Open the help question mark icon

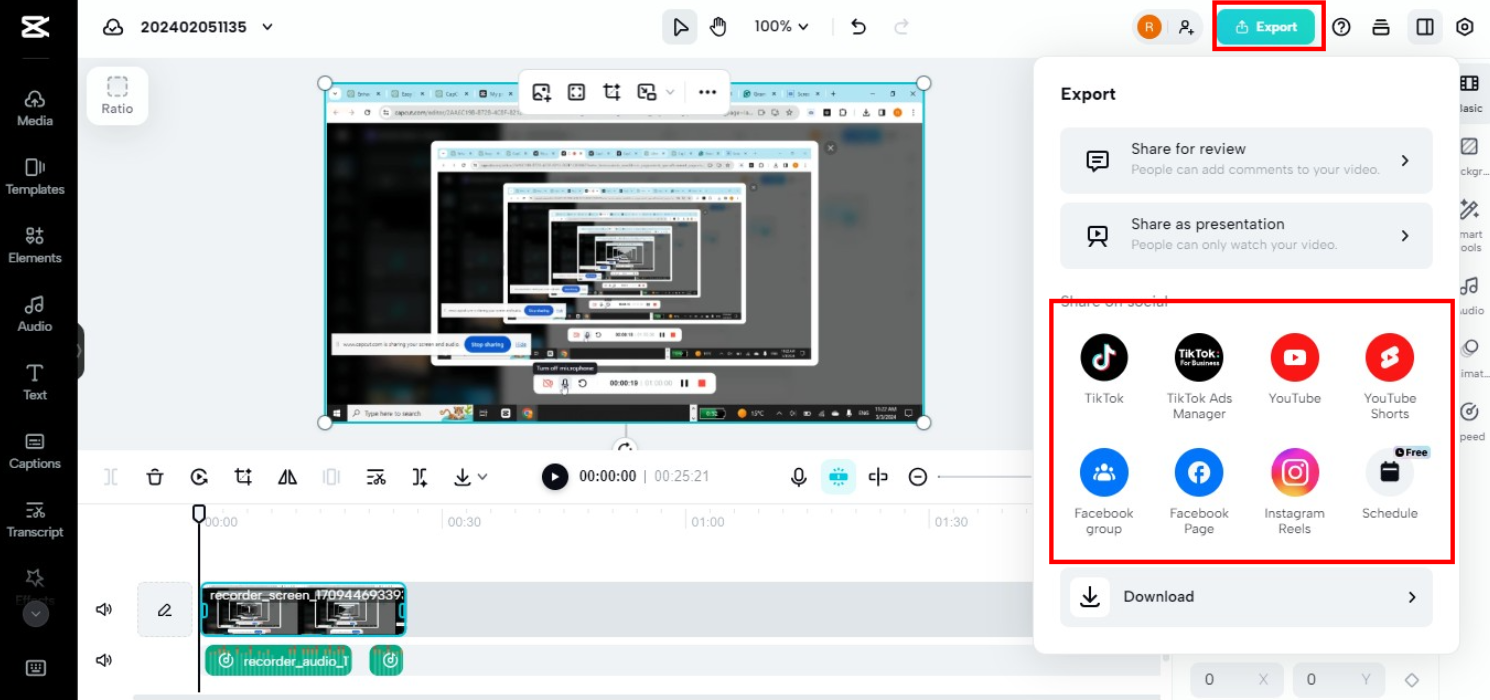1341,27
